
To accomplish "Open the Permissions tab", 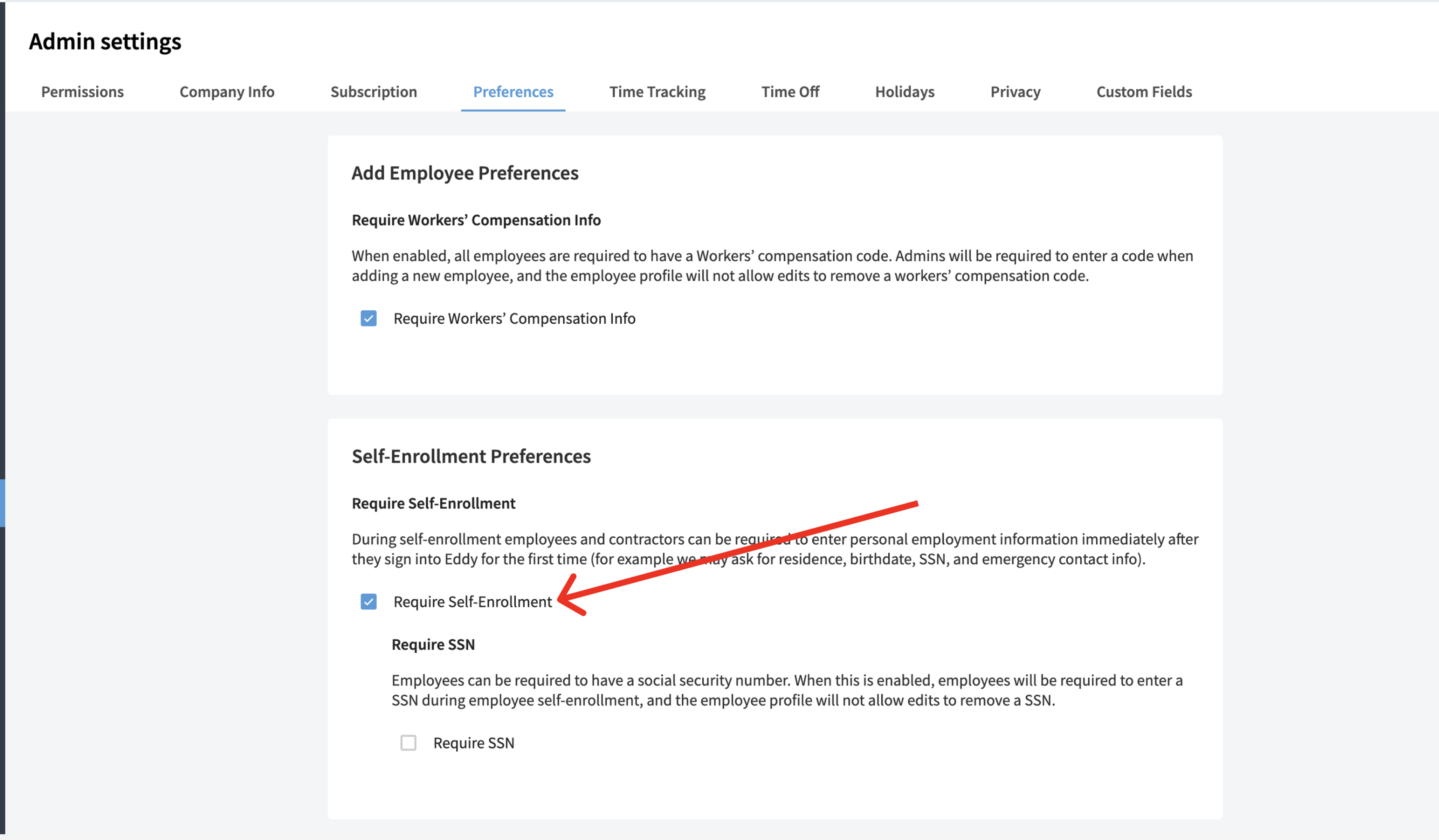I will coord(82,92).
